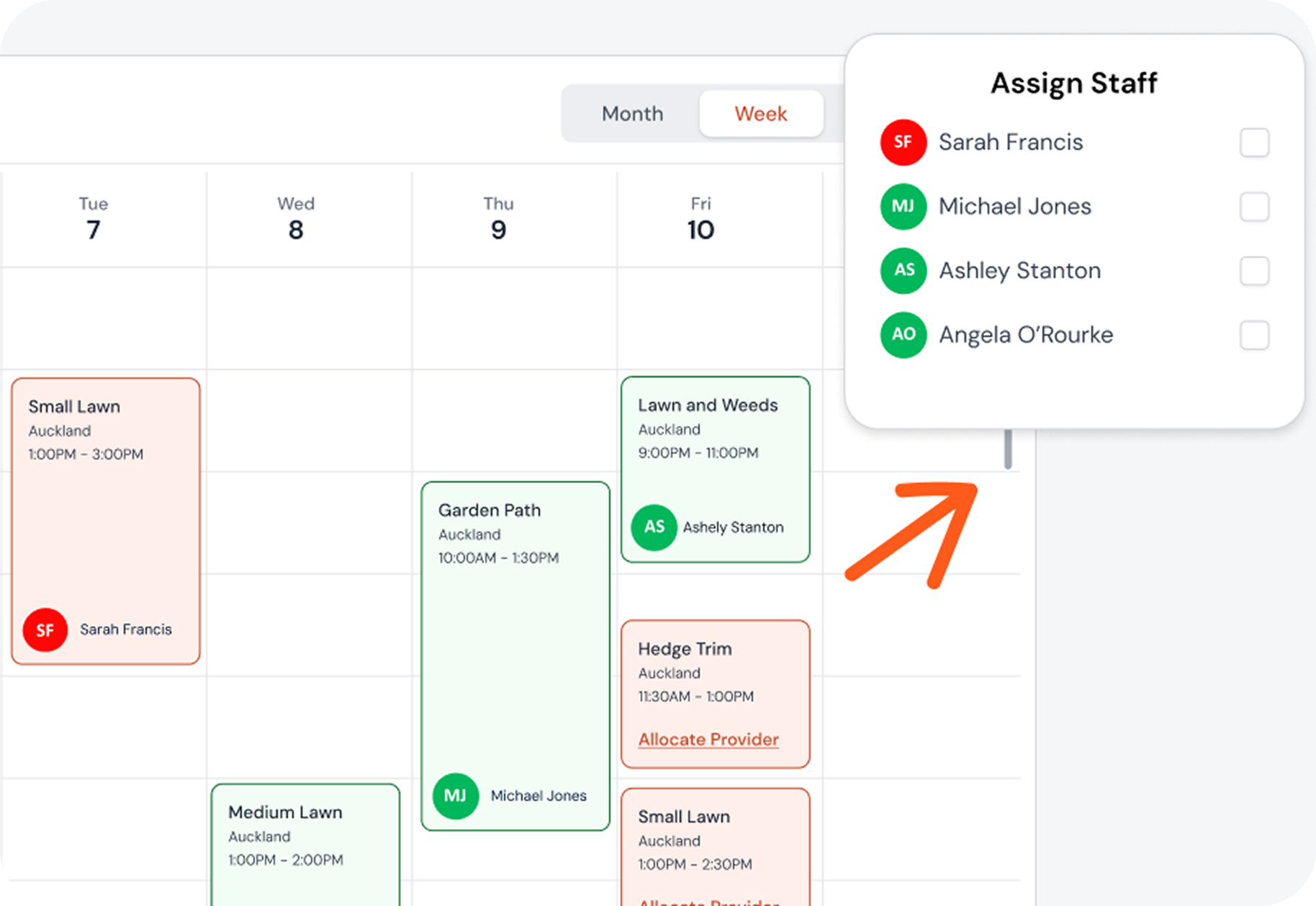Tick the Michael Jones checkbox
Image resolution: width=1316 pixels, height=906 pixels.
point(1253,207)
